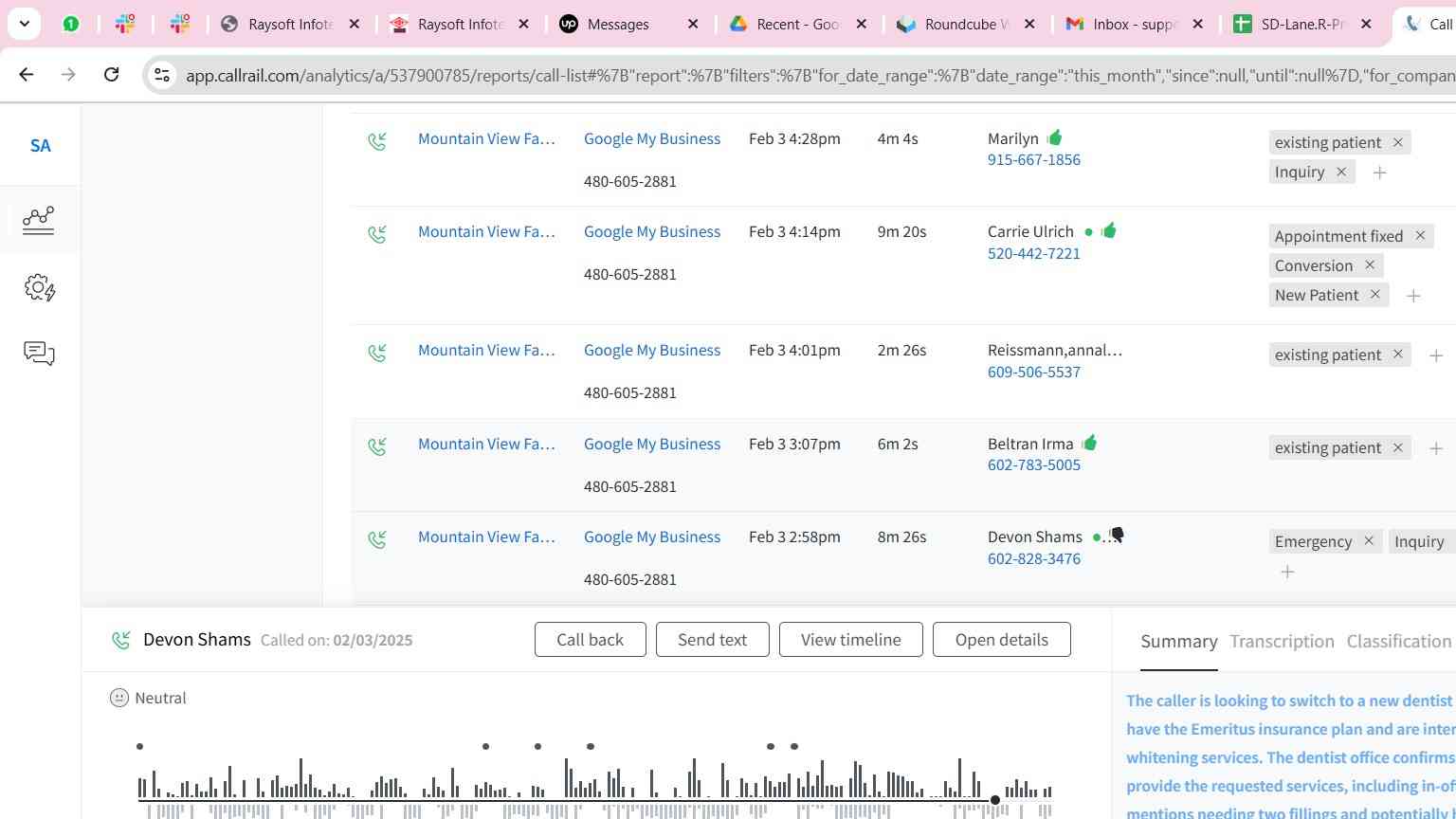
Task: Click thumbs-up icon next to Marilyn
Action: click(1055, 137)
